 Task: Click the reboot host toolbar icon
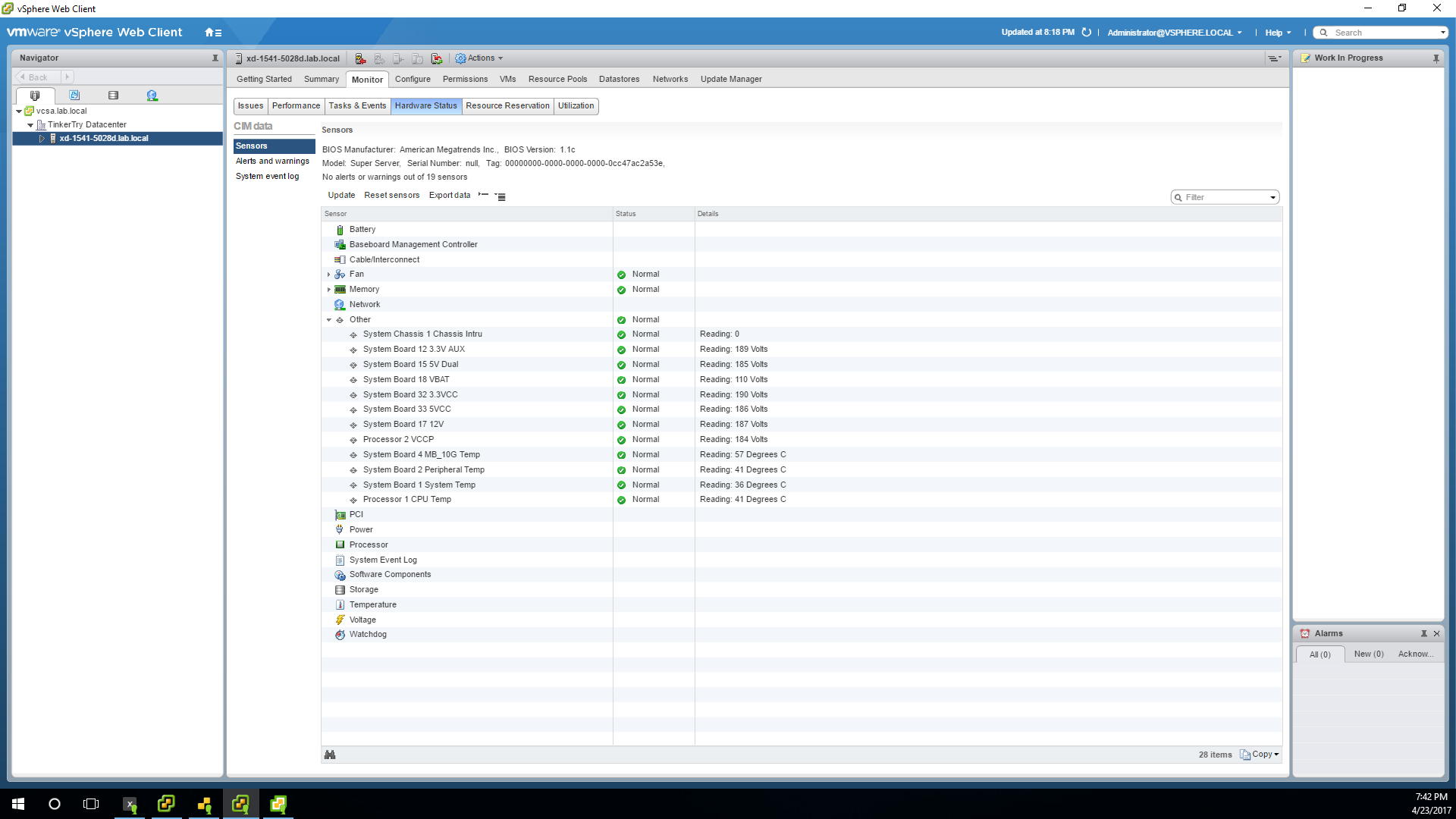[437, 58]
